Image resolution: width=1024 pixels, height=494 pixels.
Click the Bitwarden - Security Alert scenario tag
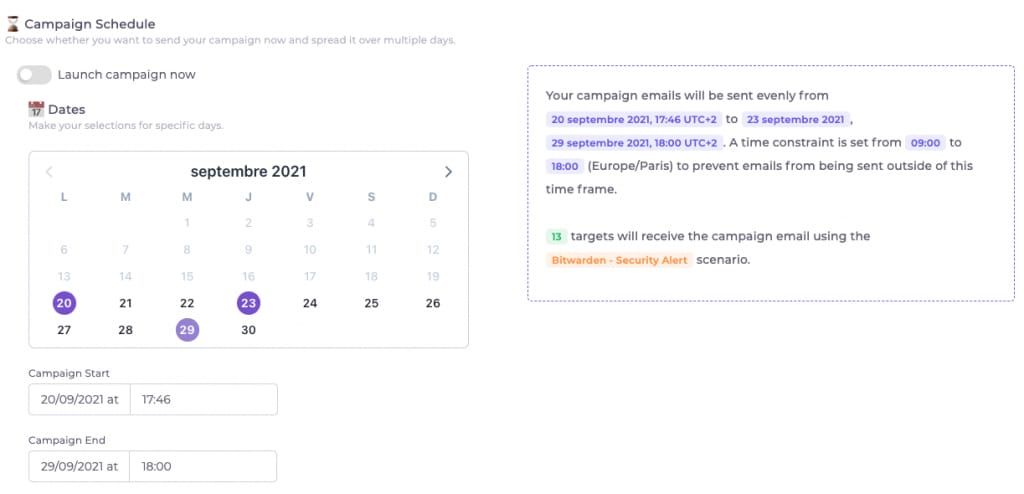[x=619, y=260]
